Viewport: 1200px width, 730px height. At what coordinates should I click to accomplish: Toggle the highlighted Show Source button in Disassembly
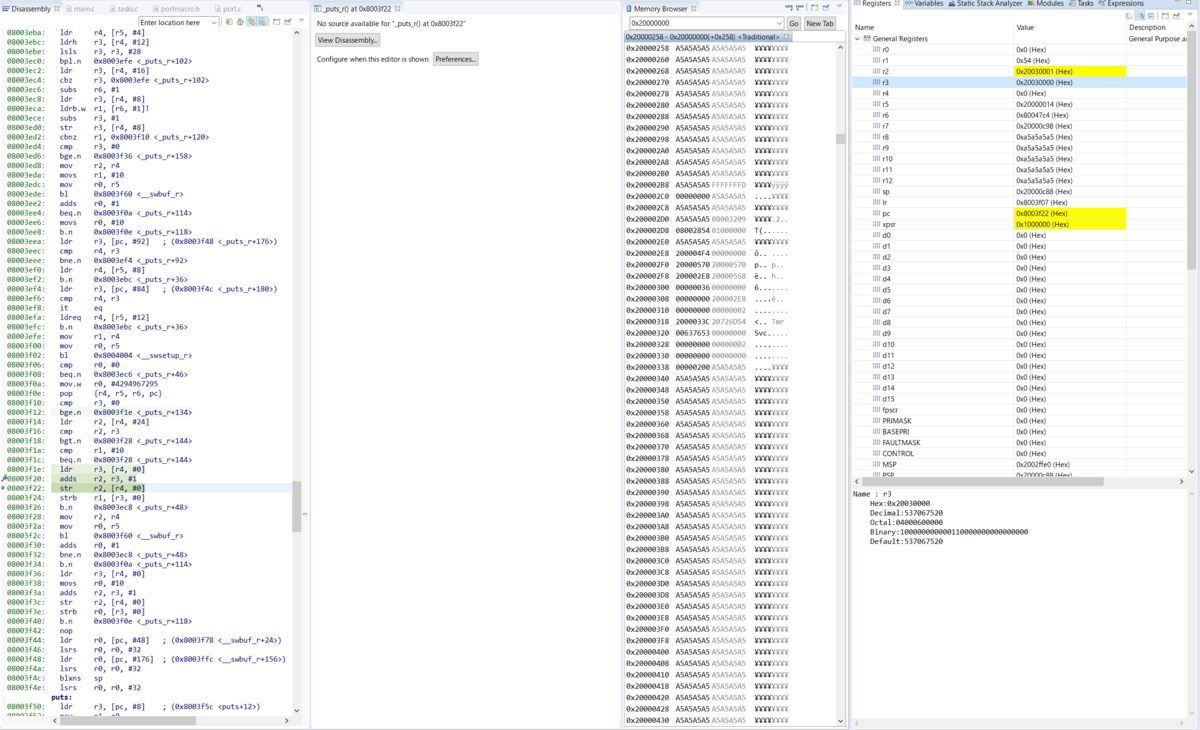click(x=263, y=21)
